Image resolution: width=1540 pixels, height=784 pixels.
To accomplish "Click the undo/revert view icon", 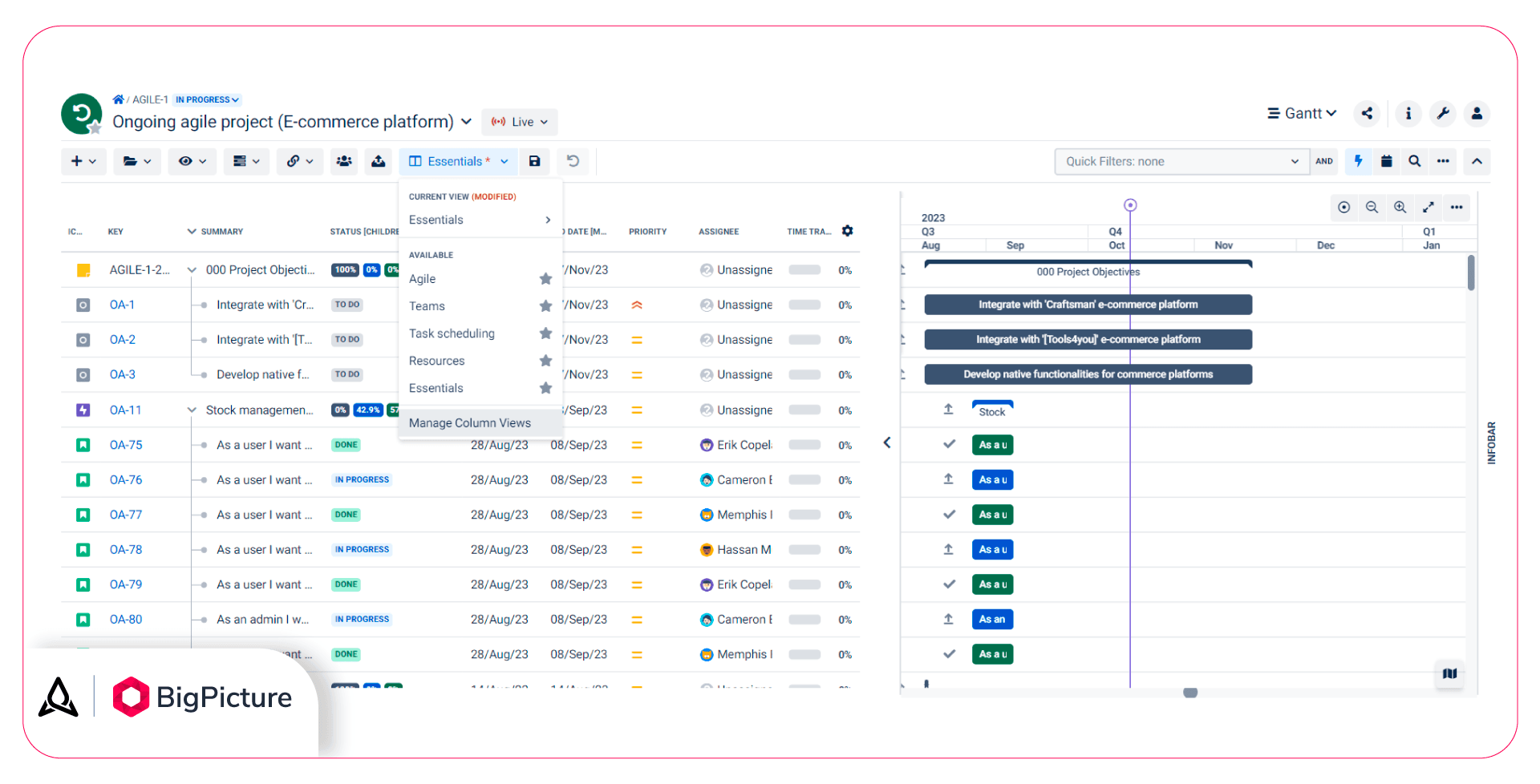I will click(573, 161).
